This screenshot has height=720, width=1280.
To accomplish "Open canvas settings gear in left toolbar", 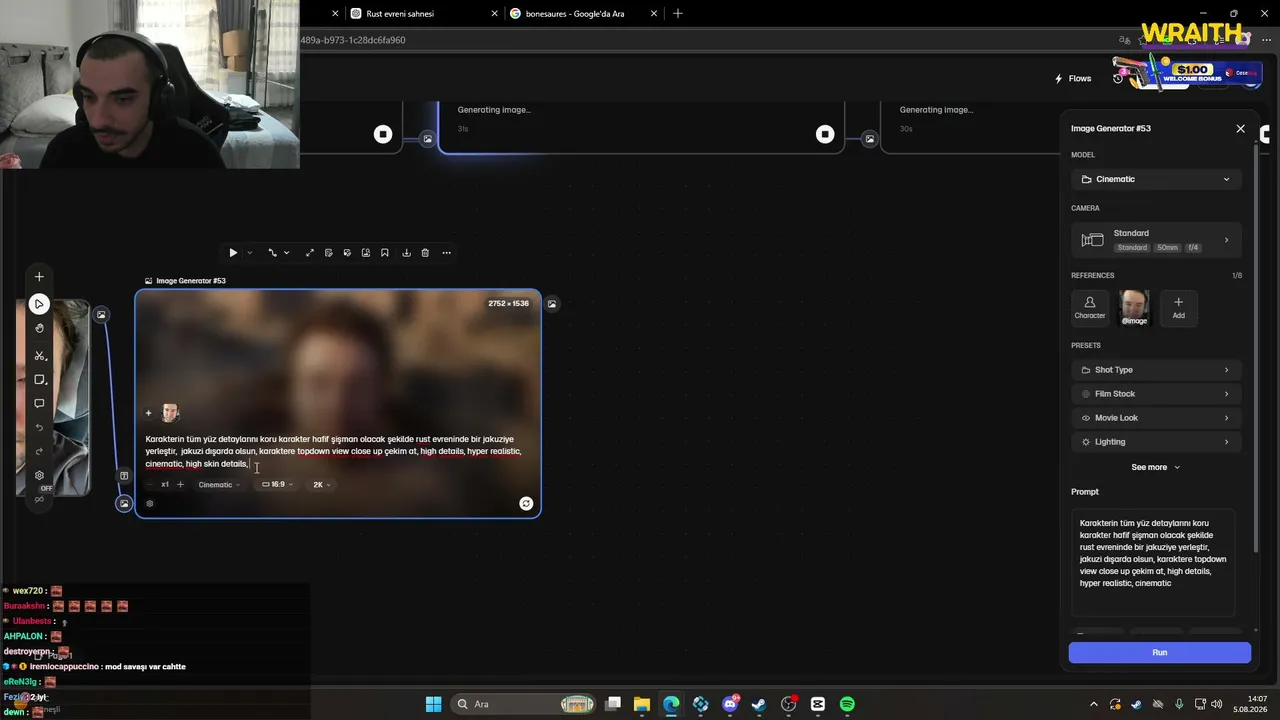I will click(x=39, y=476).
